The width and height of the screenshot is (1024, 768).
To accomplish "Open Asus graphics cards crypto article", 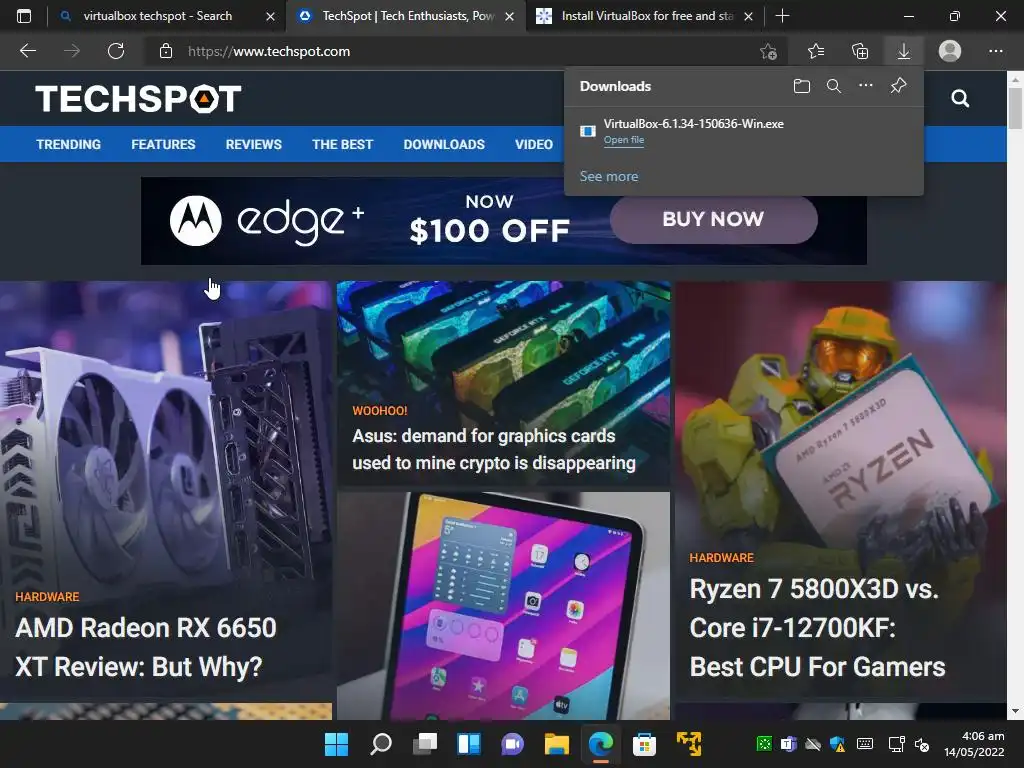I will [494, 449].
